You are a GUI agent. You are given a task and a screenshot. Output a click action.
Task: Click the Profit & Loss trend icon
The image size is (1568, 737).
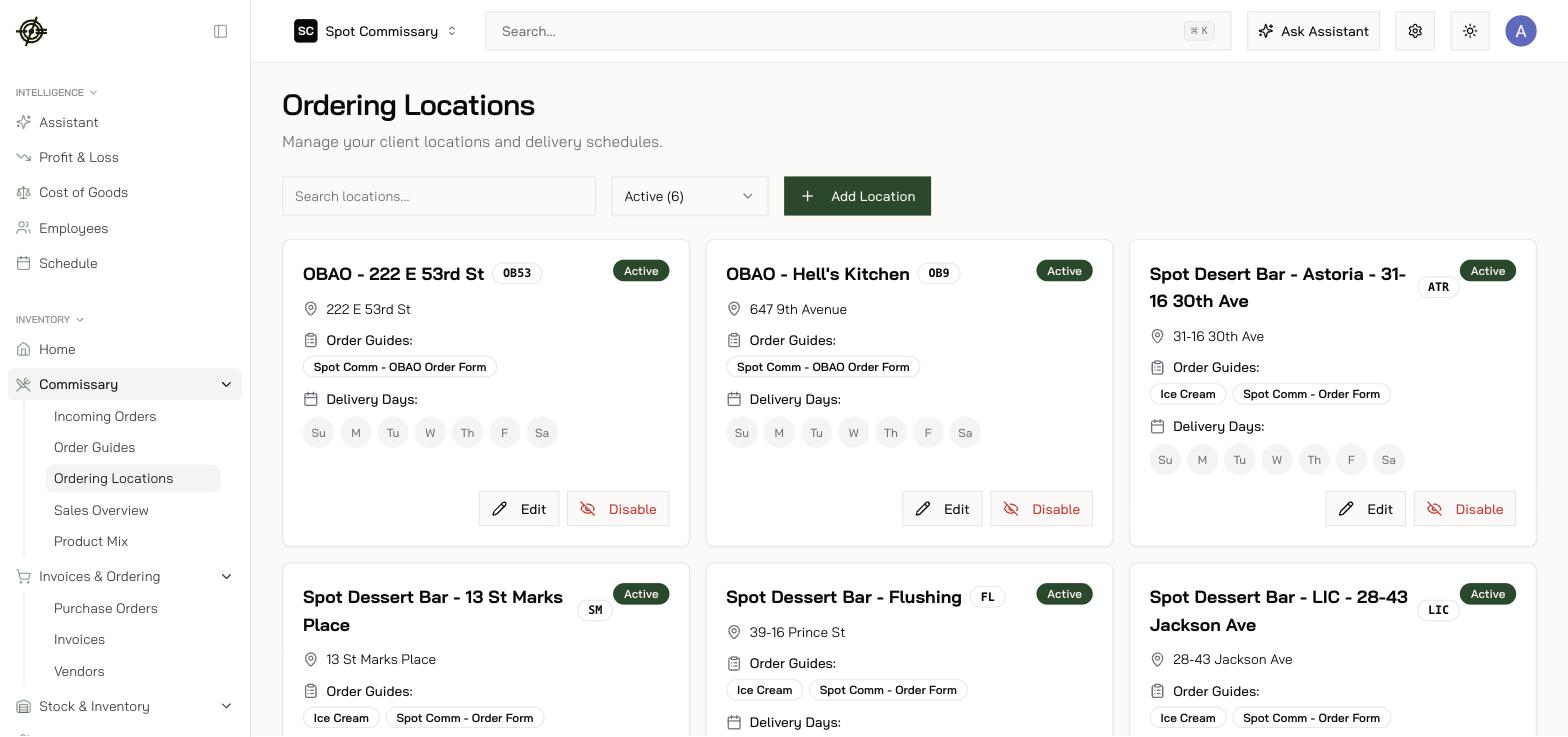click(x=24, y=157)
